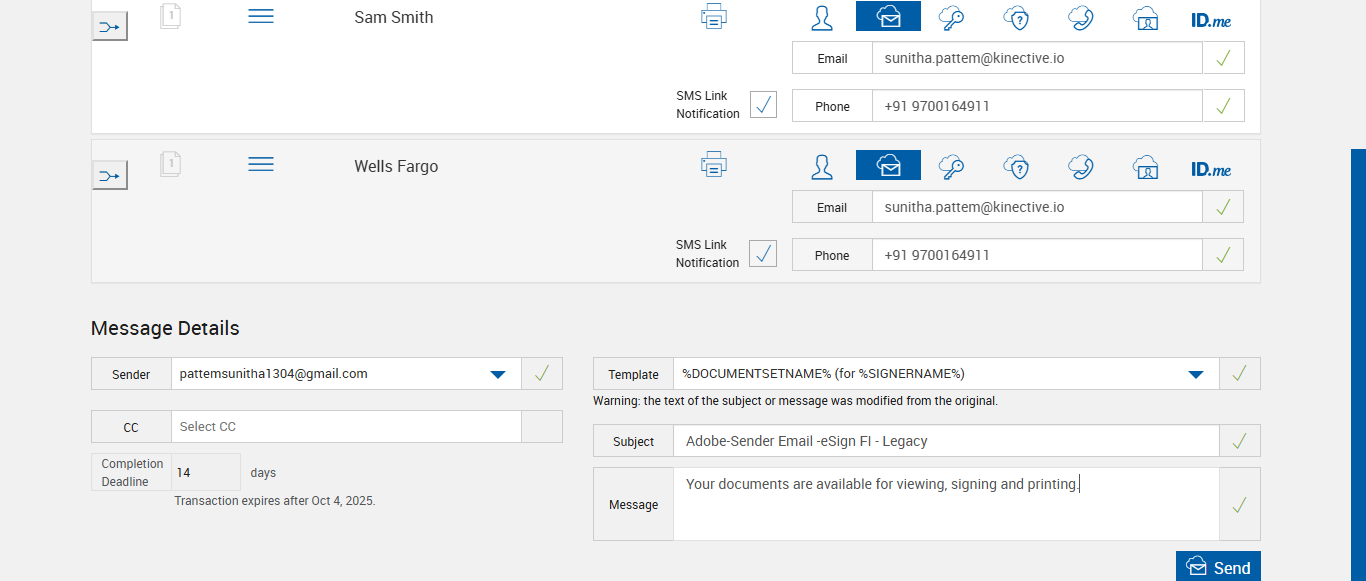Toggle SMS Link Notification for Wells Fargo
The image size is (1366, 581).
(x=763, y=254)
